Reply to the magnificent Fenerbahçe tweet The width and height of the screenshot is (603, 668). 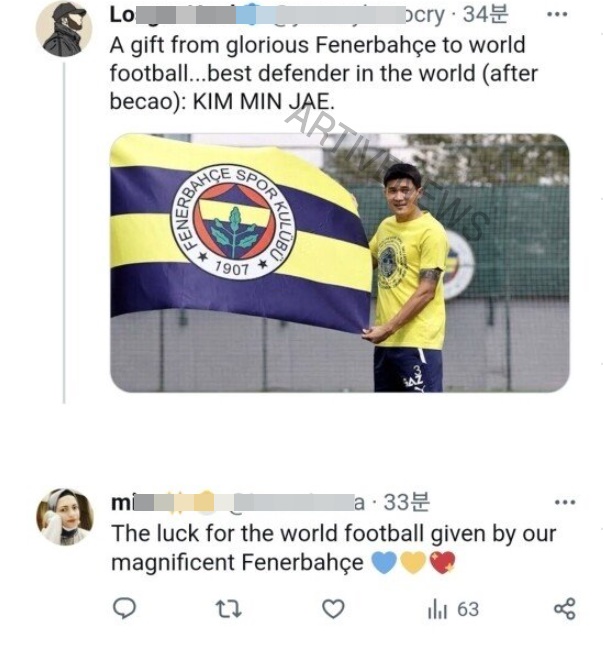[x=125, y=608]
